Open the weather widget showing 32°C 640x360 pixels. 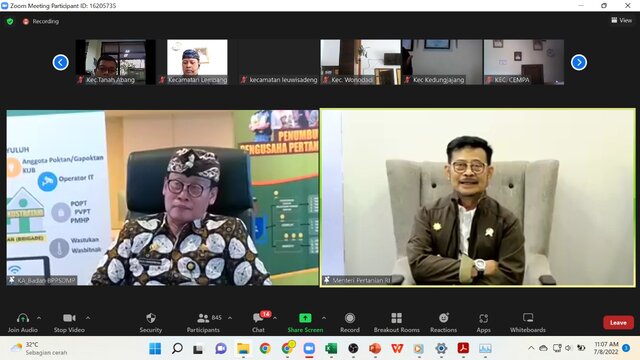[39, 348]
